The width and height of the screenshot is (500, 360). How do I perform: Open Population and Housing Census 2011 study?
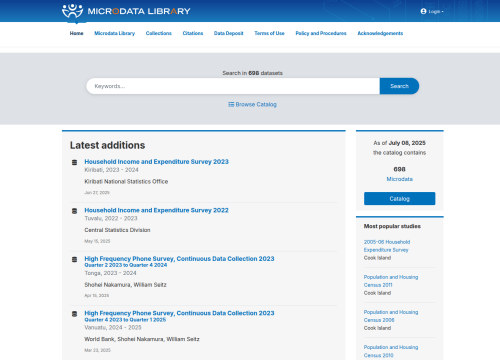pyautogui.click(x=391, y=281)
